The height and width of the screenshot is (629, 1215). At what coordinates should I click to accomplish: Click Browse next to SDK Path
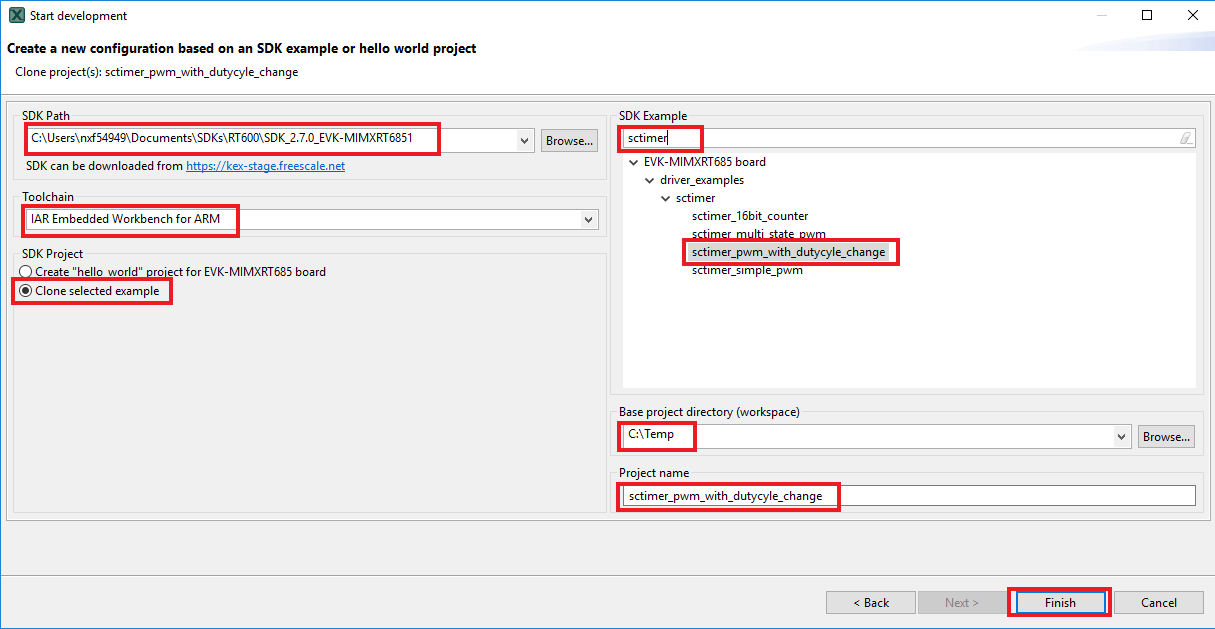point(569,141)
